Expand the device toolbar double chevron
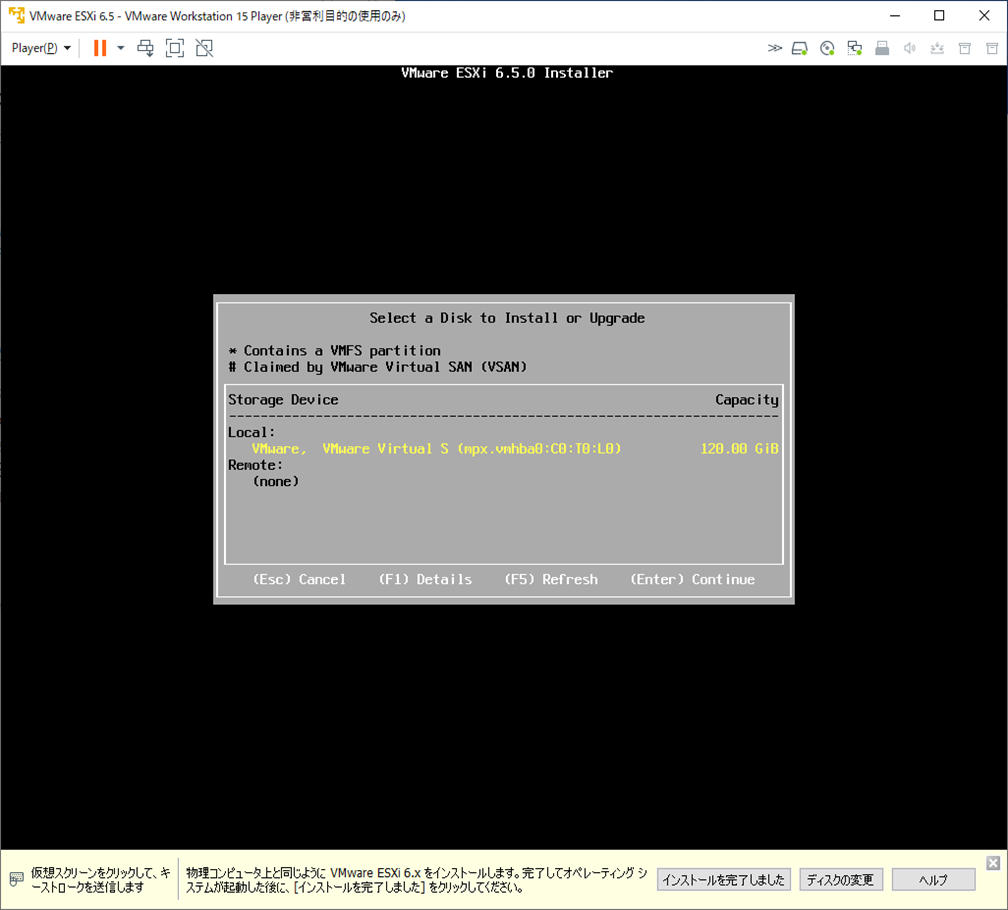The width and height of the screenshot is (1008, 910). pos(775,48)
